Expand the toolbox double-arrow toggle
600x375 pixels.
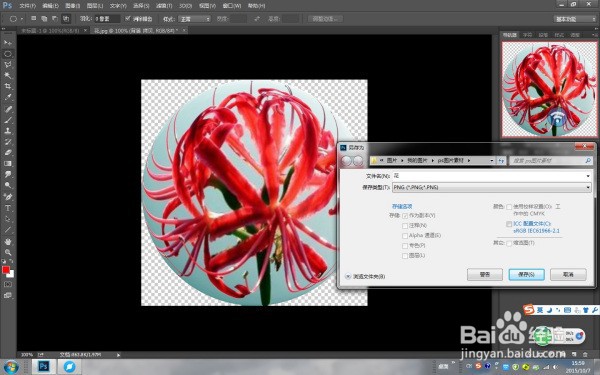pyautogui.click(x=3, y=29)
